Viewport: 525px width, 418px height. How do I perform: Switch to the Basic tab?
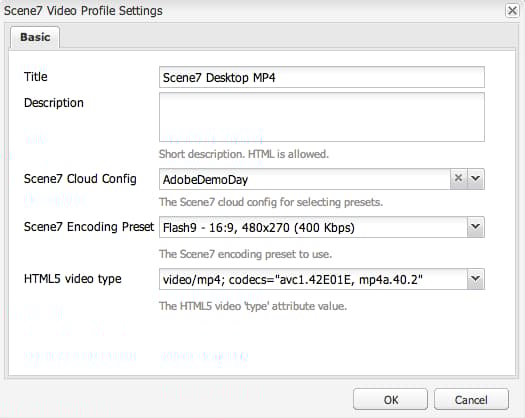(35, 37)
